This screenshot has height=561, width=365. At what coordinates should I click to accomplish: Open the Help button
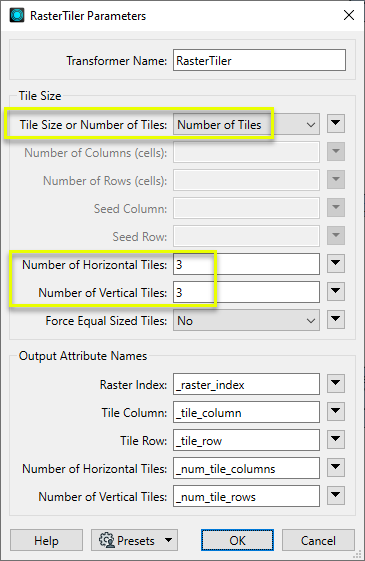coord(47,540)
